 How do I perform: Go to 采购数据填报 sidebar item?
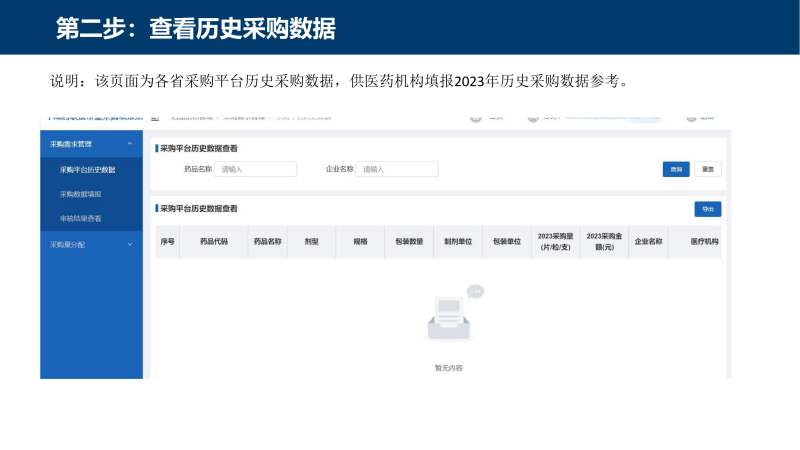(x=80, y=194)
